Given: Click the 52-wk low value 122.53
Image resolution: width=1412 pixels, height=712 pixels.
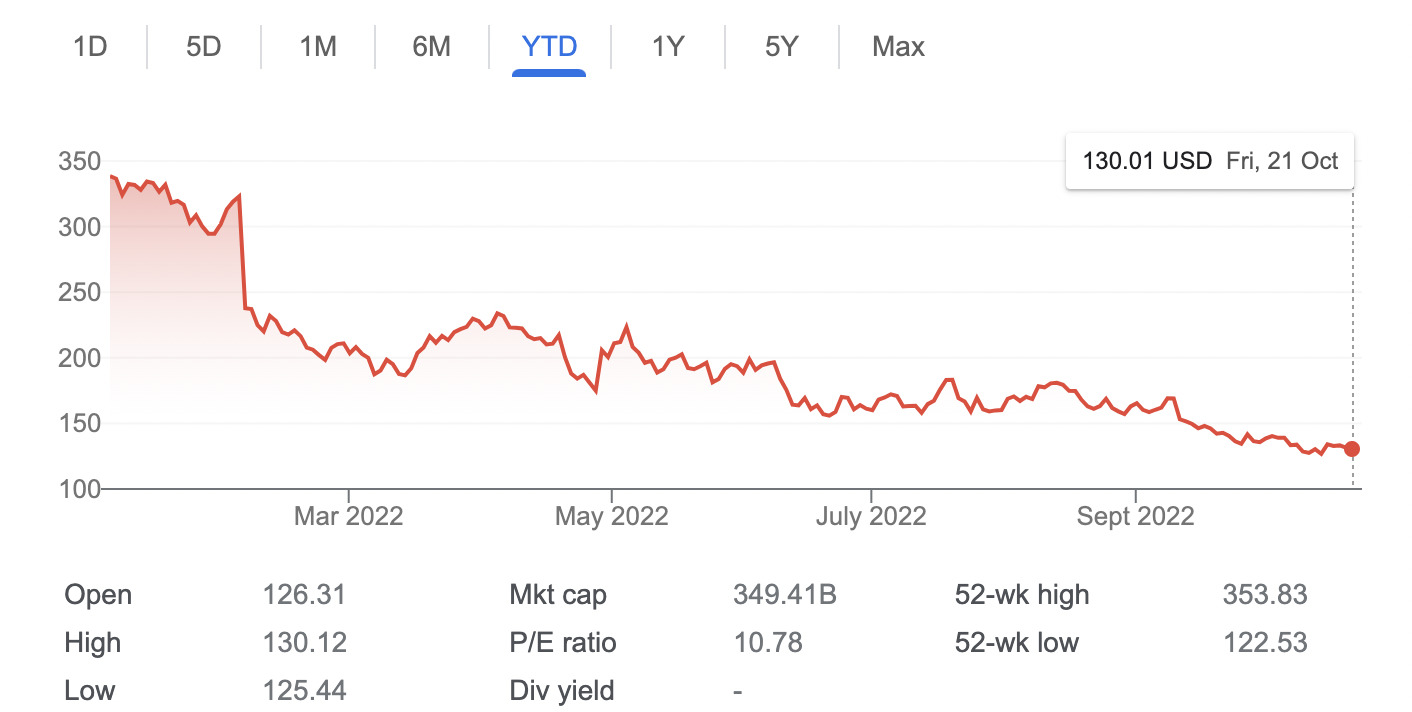Looking at the screenshot, I should (1265, 642).
